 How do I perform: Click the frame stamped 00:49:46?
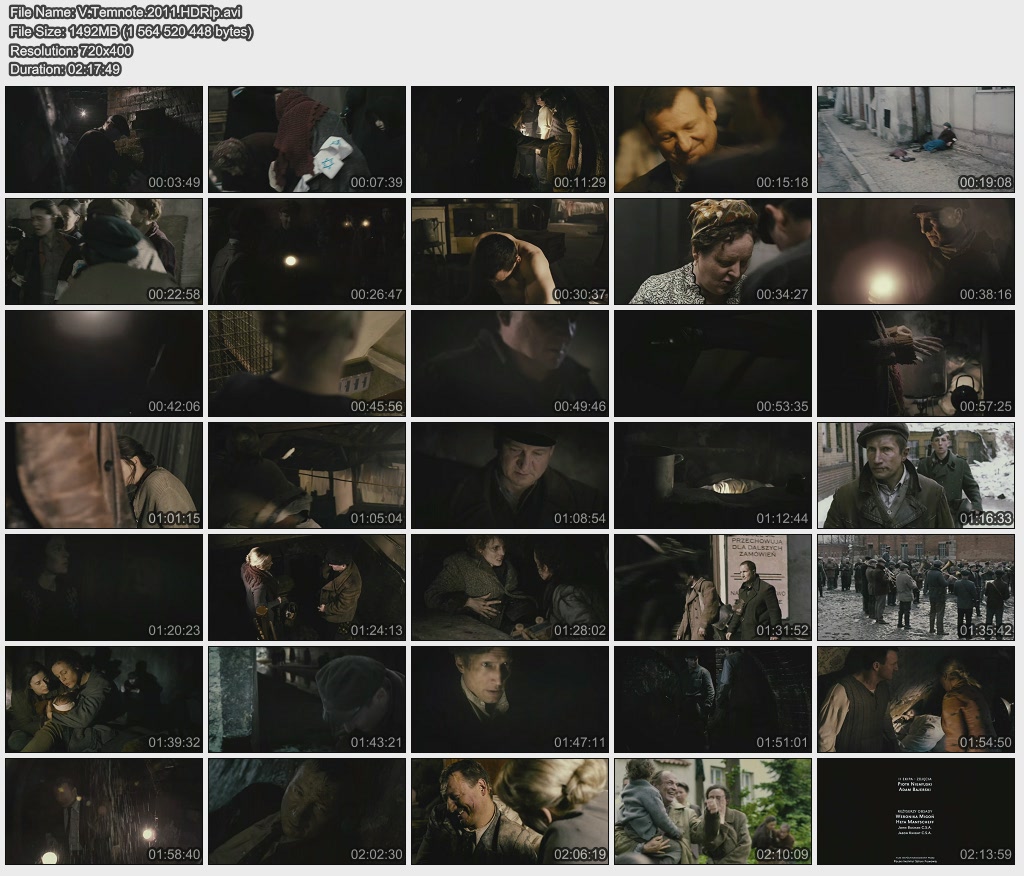click(x=510, y=363)
